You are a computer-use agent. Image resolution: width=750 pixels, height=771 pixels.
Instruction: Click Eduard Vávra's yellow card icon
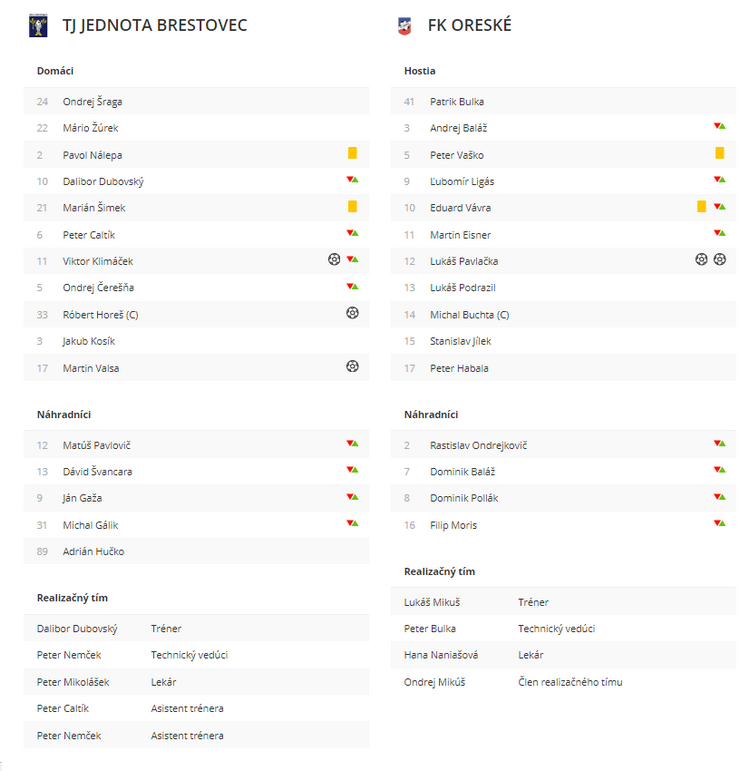[701, 207]
